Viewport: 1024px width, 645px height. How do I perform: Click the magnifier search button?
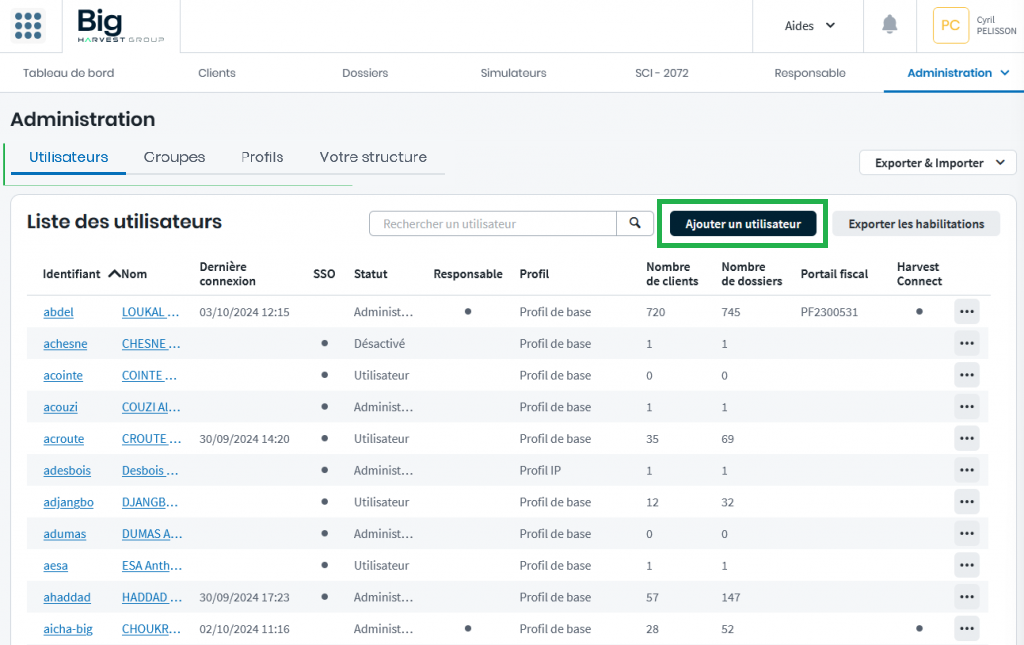pos(634,224)
